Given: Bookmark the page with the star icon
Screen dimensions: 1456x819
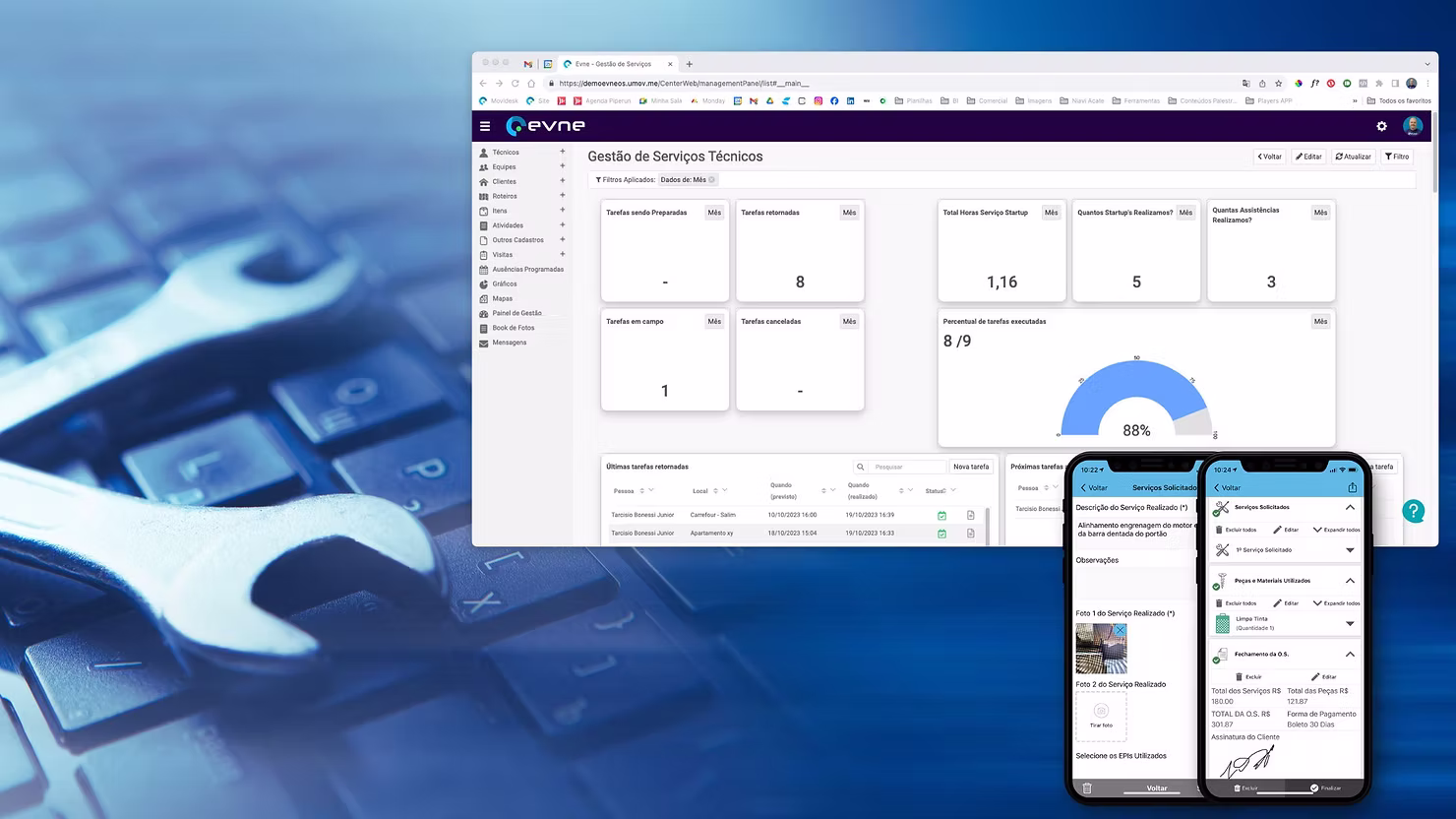Looking at the screenshot, I should [1278, 84].
